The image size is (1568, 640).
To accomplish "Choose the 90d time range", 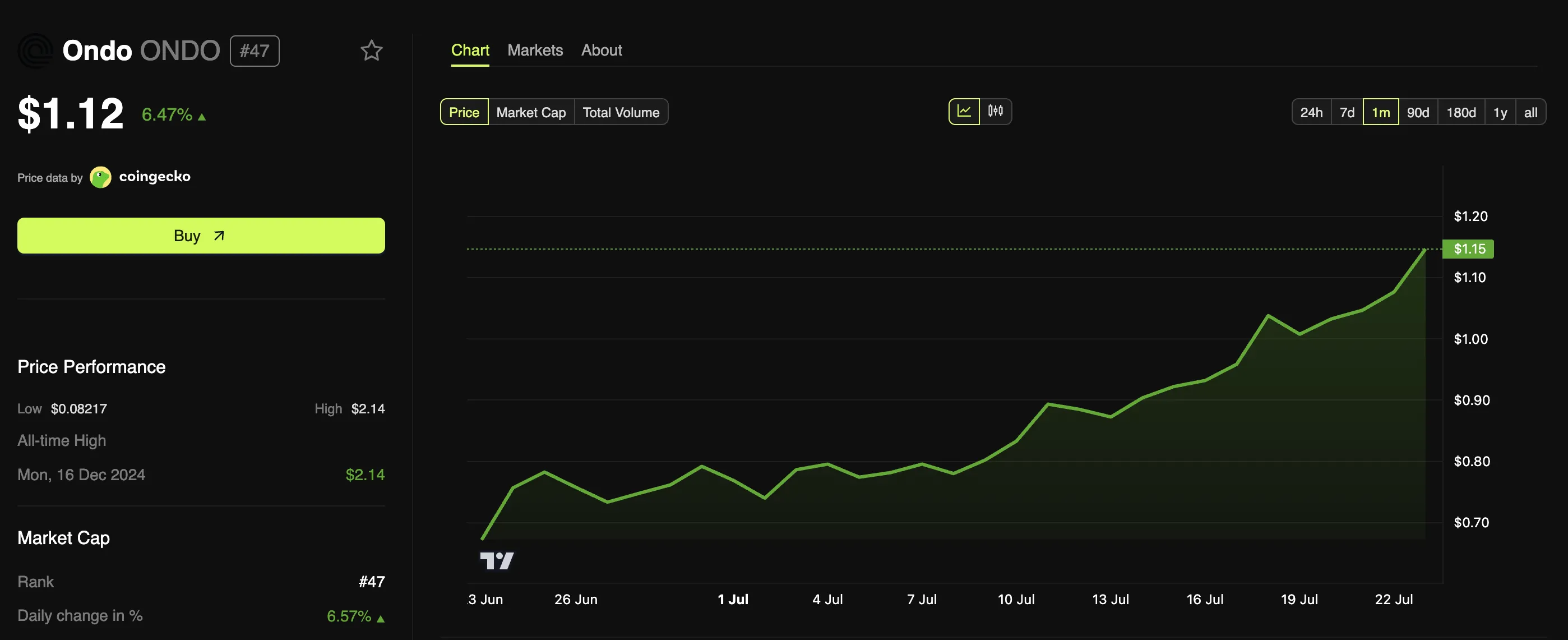I will (x=1417, y=112).
